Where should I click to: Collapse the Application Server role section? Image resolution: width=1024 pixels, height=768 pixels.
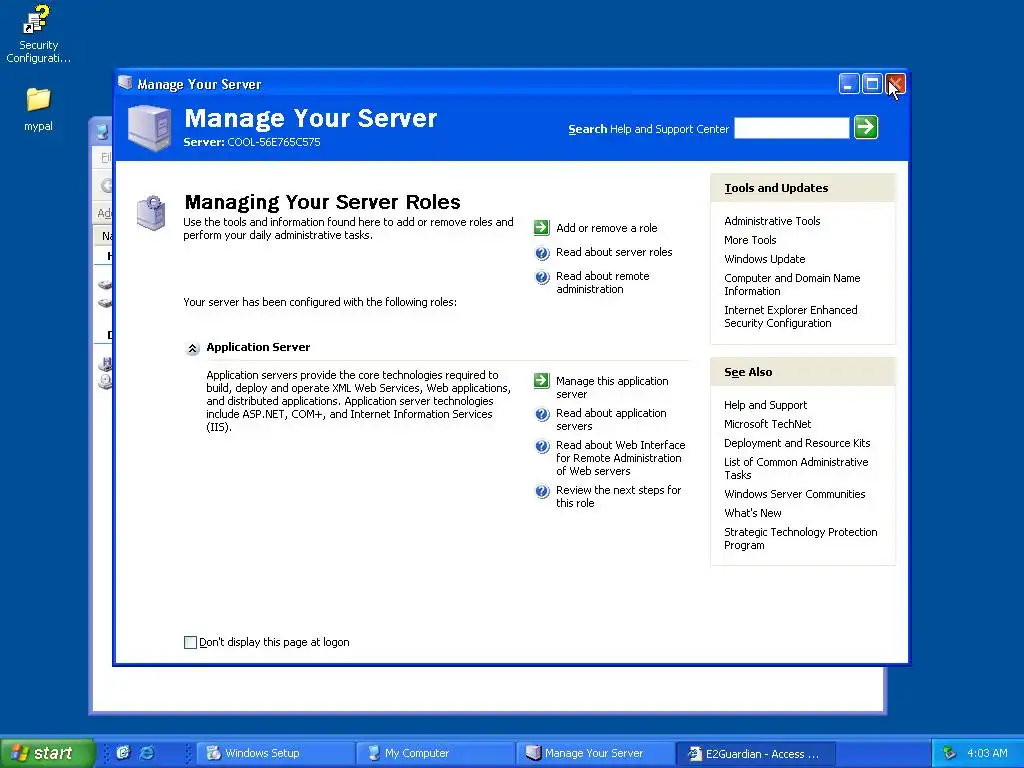192,349
